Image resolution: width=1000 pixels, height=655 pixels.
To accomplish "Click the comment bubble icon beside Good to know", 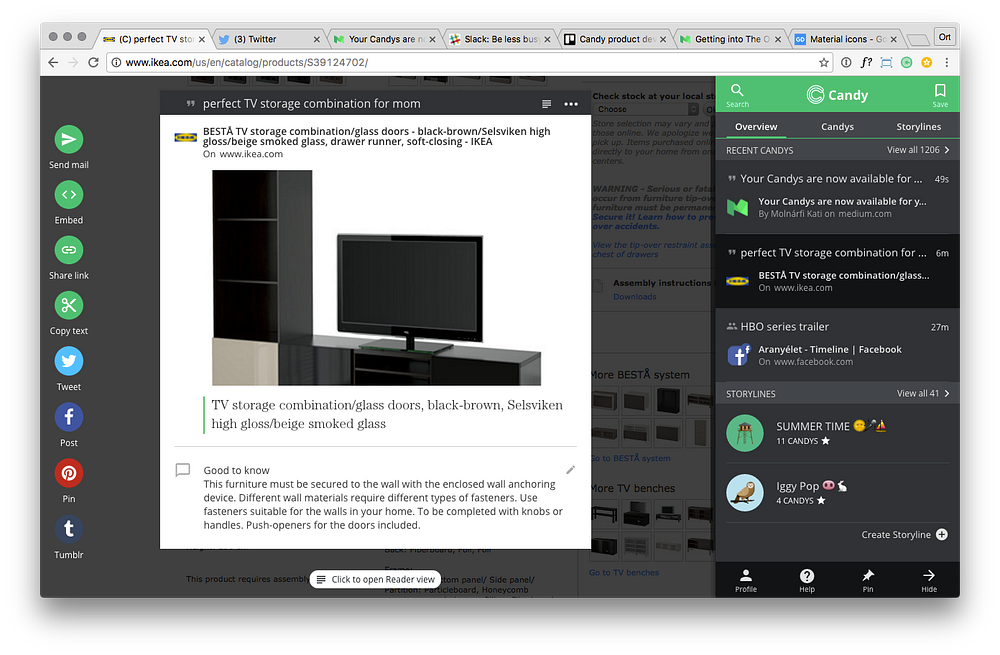I will click(x=183, y=470).
